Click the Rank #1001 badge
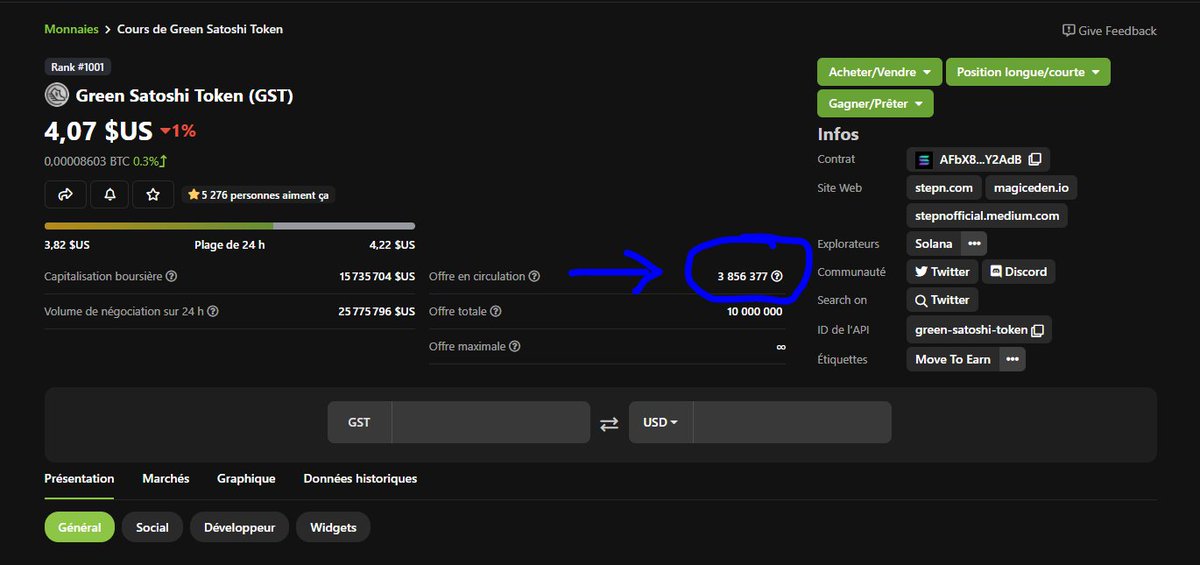The height and width of the screenshot is (565, 1200). (x=77, y=67)
